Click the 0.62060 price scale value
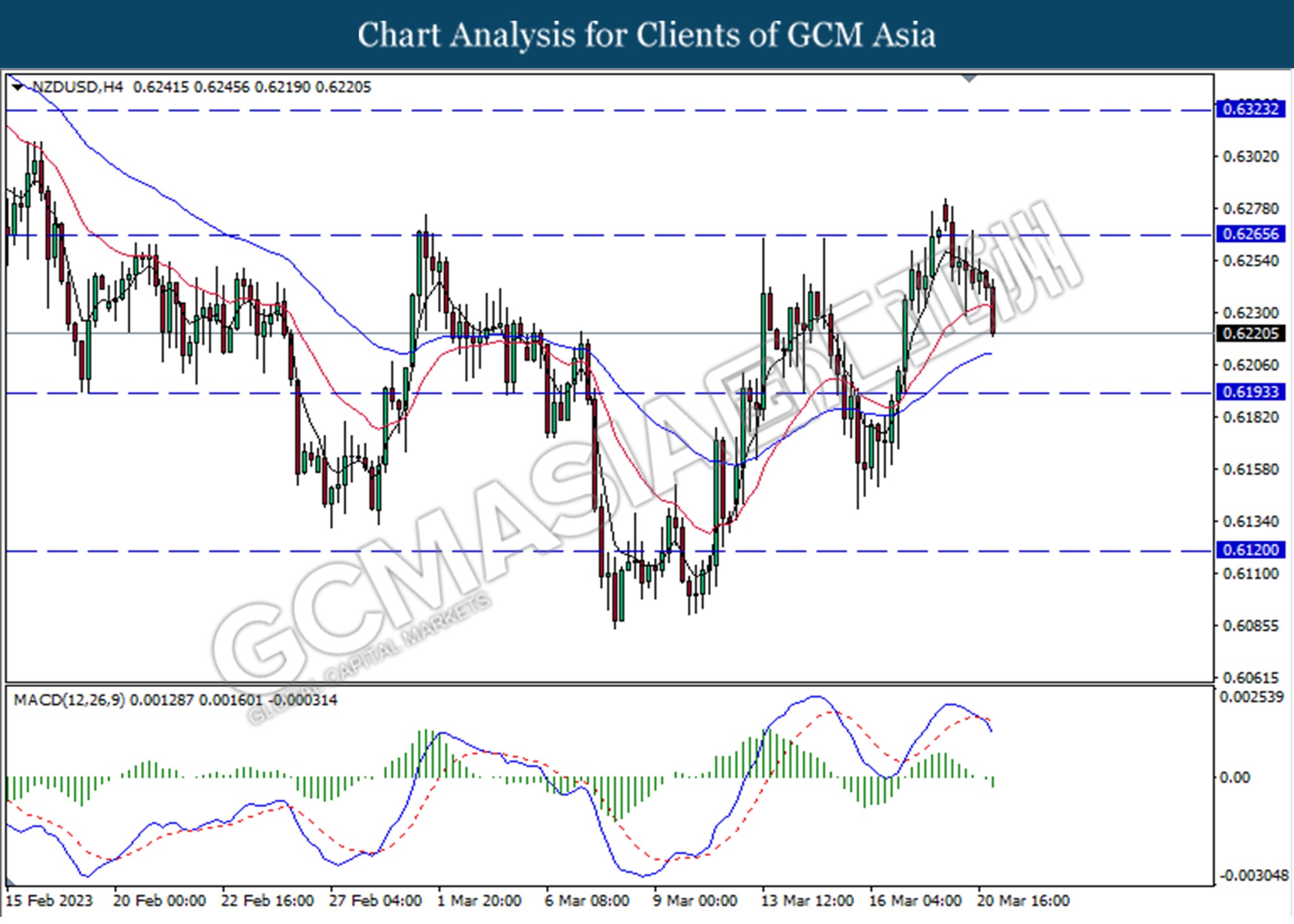 tap(1251, 365)
